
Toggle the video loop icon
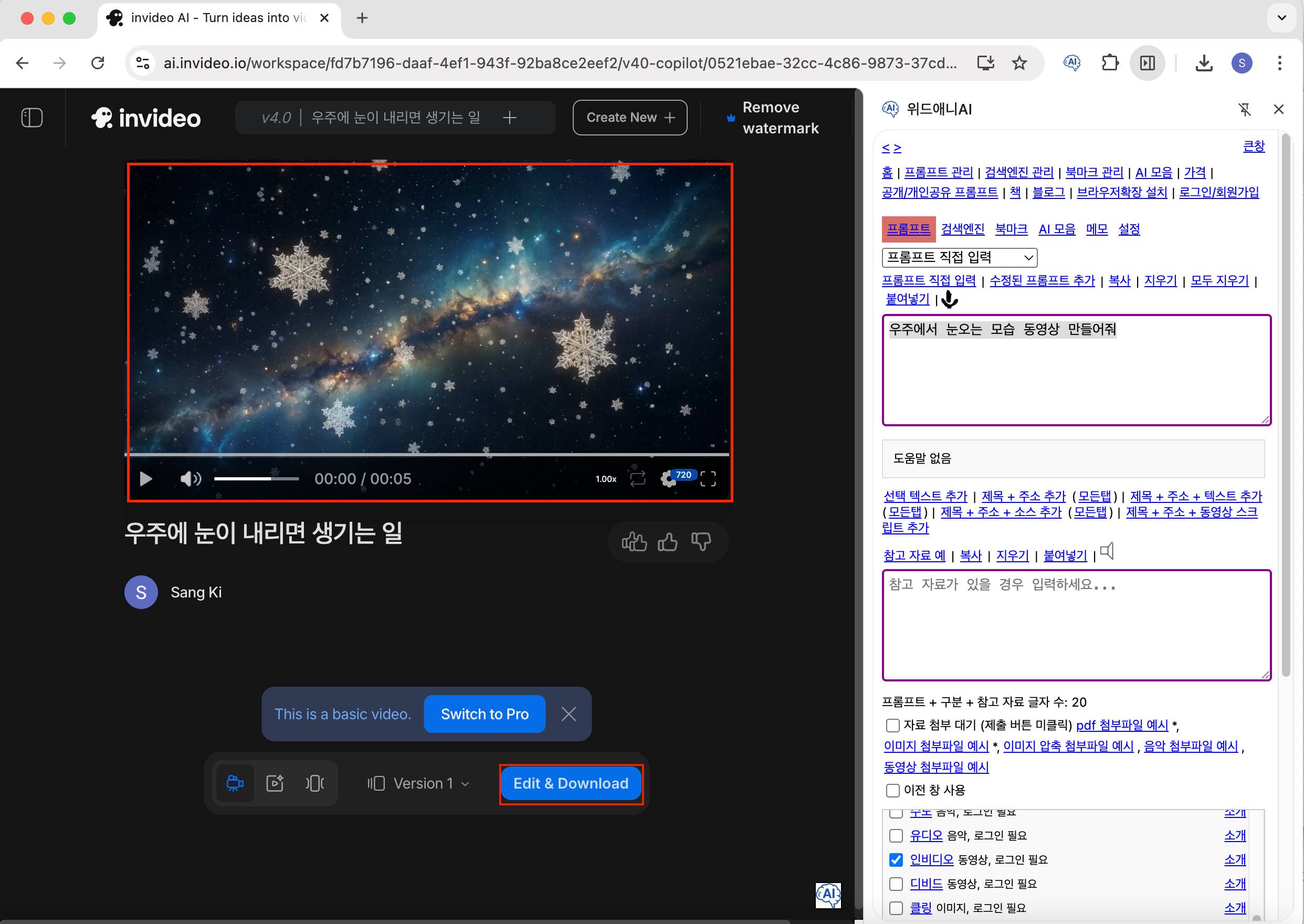click(x=637, y=478)
